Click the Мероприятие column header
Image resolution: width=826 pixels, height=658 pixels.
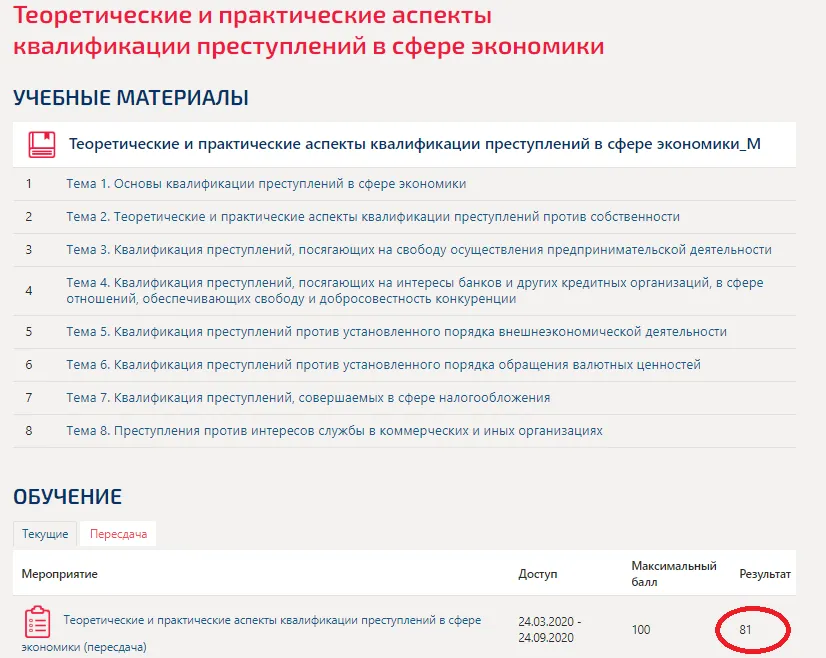tap(60, 574)
